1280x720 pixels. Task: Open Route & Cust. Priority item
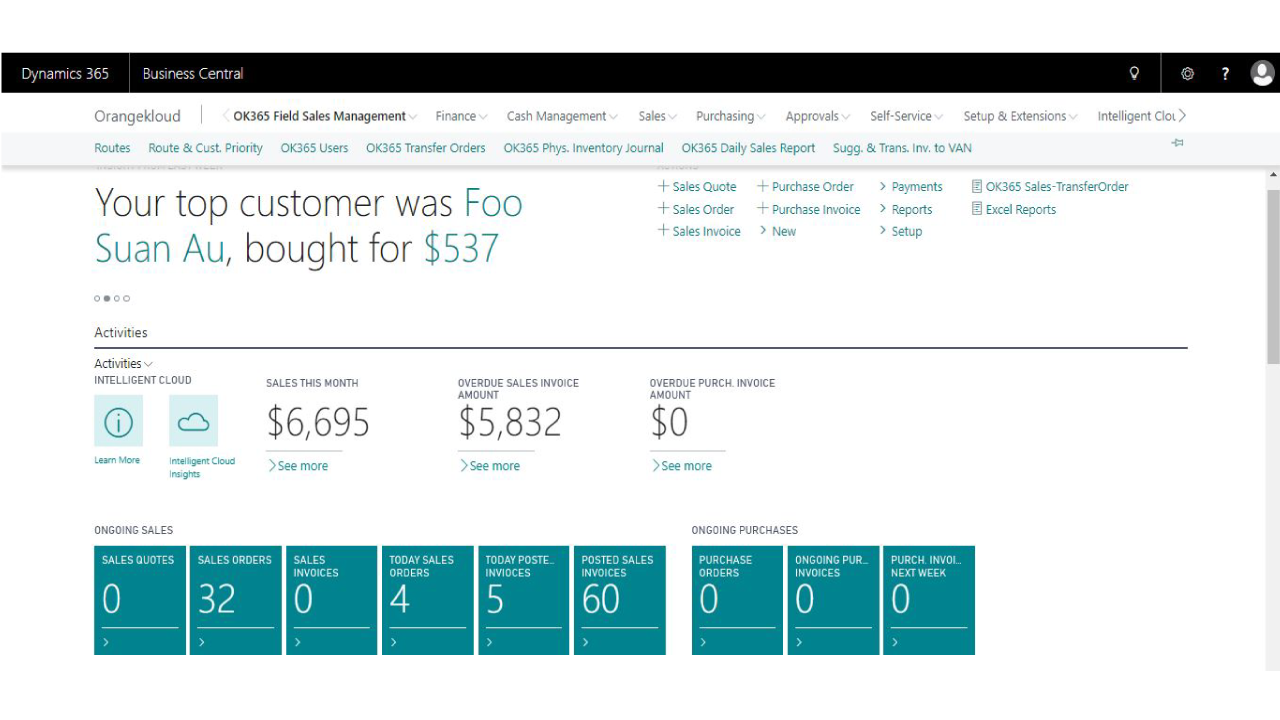pyautogui.click(x=205, y=148)
